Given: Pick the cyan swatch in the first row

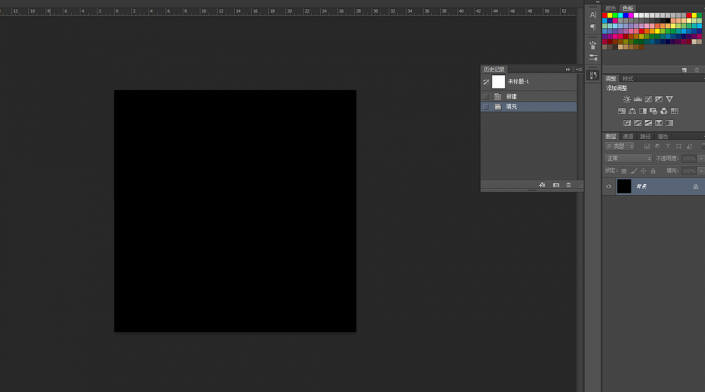Looking at the screenshot, I should click(620, 15).
